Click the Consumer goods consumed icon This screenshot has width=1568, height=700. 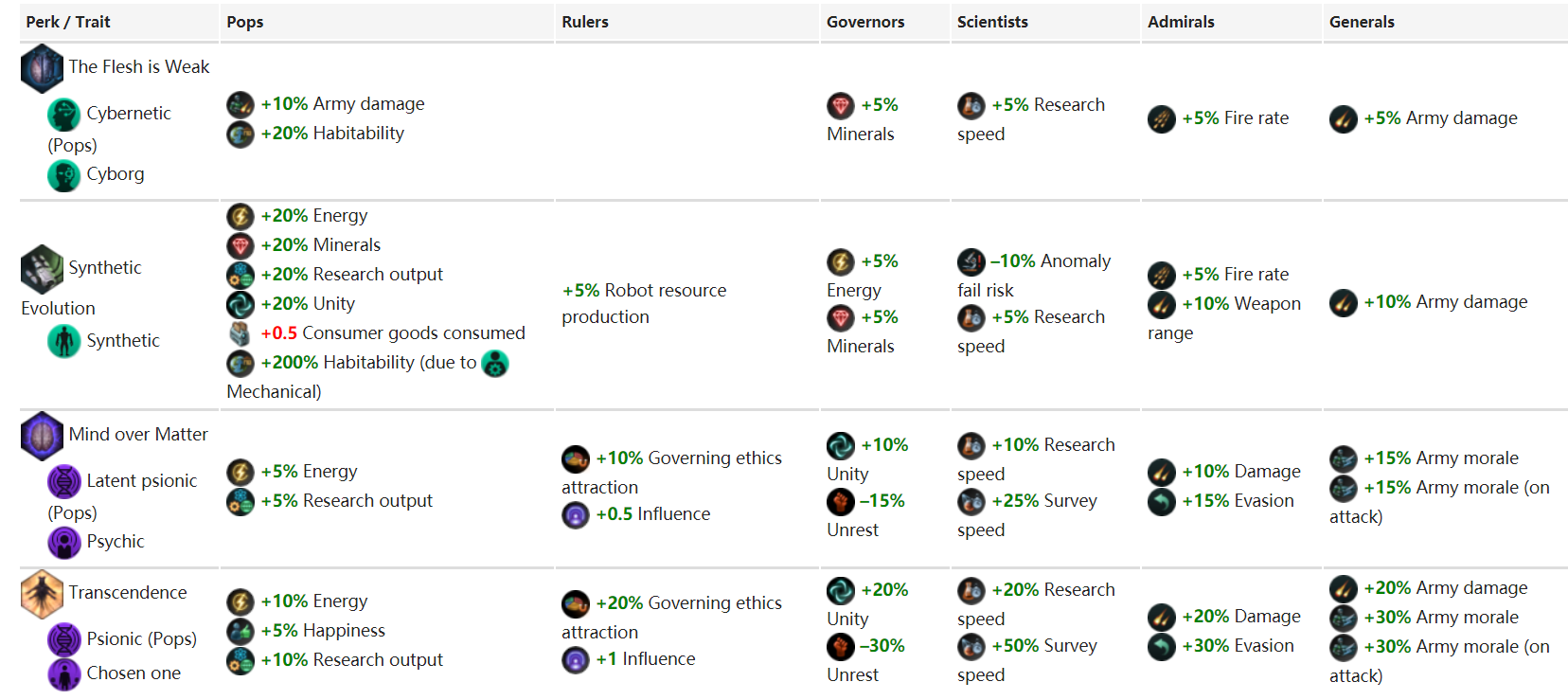241,333
